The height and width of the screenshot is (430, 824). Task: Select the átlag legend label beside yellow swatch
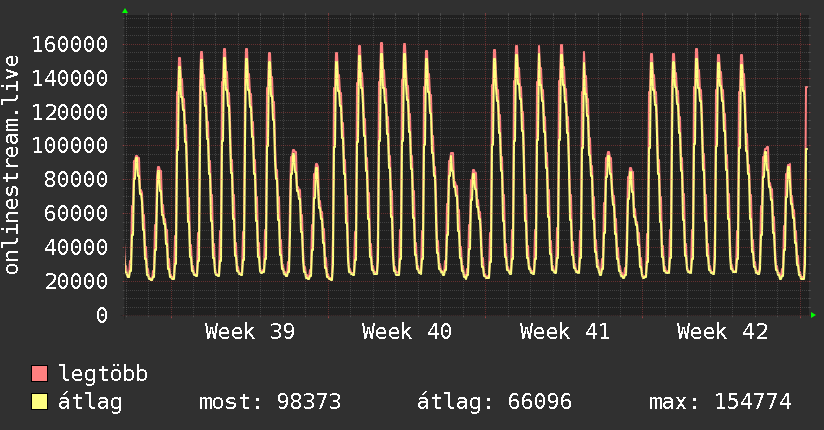click(x=90, y=402)
